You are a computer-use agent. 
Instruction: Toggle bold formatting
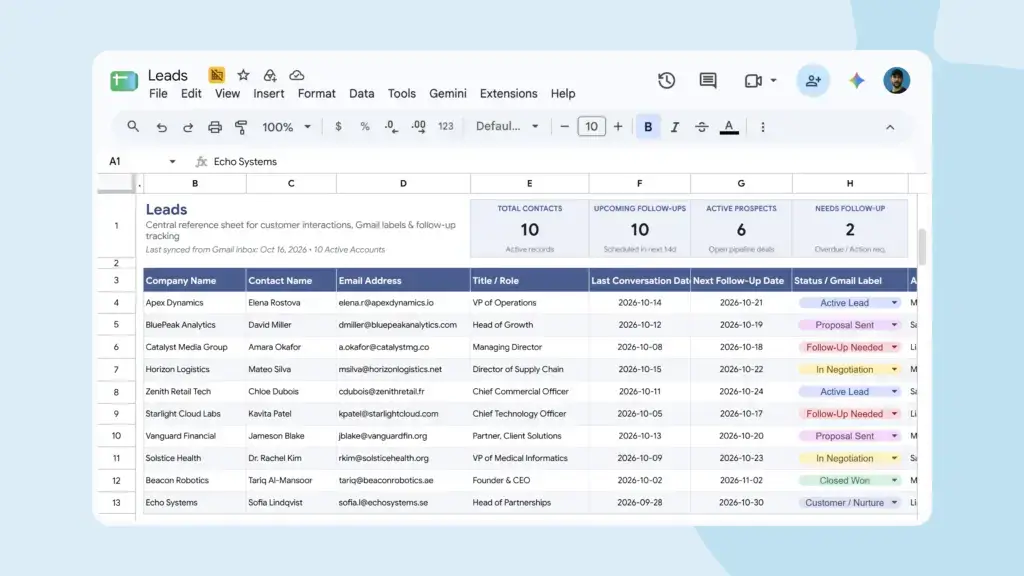click(x=648, y=127)
